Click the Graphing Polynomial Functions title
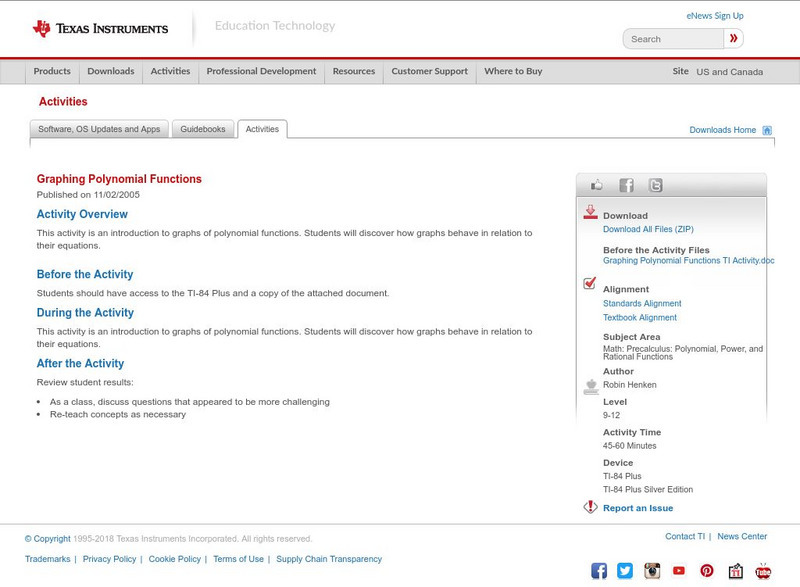Viewport: 800px width, 587px height. point(119,179)
